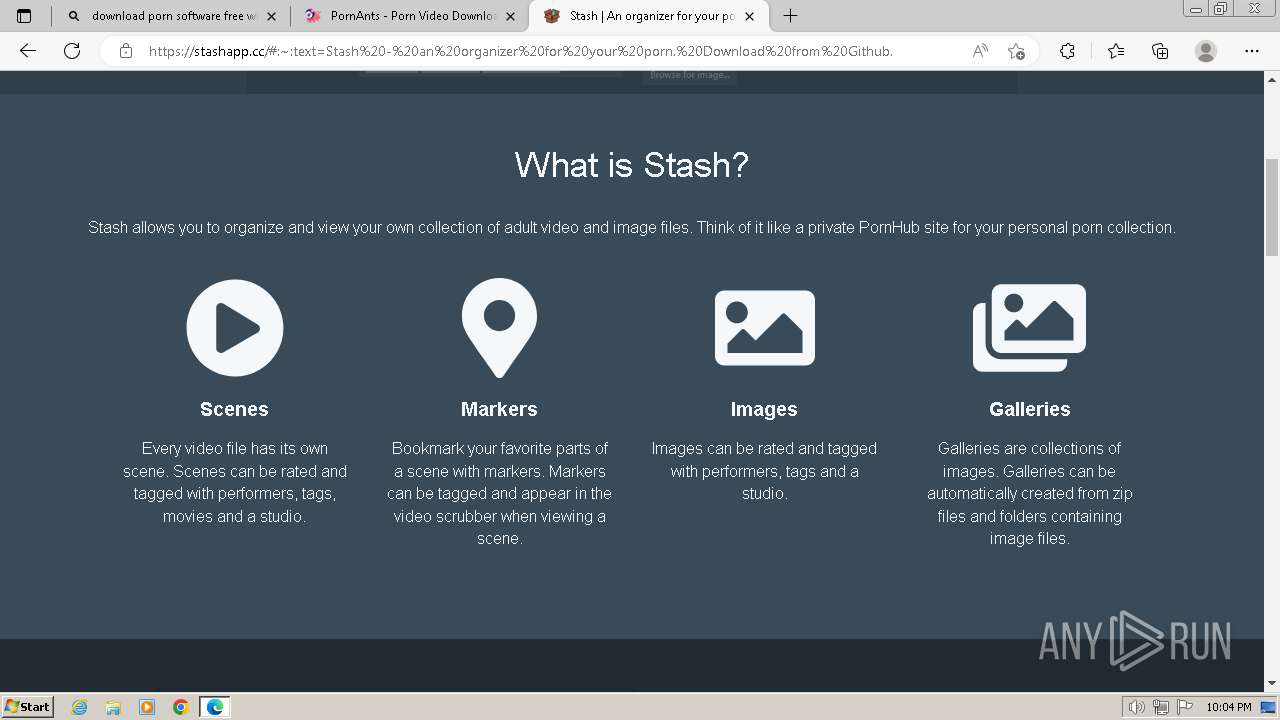Click the Markers description paragraph
The width and height of the screenshot is (1280, 720).
[499, 493]
